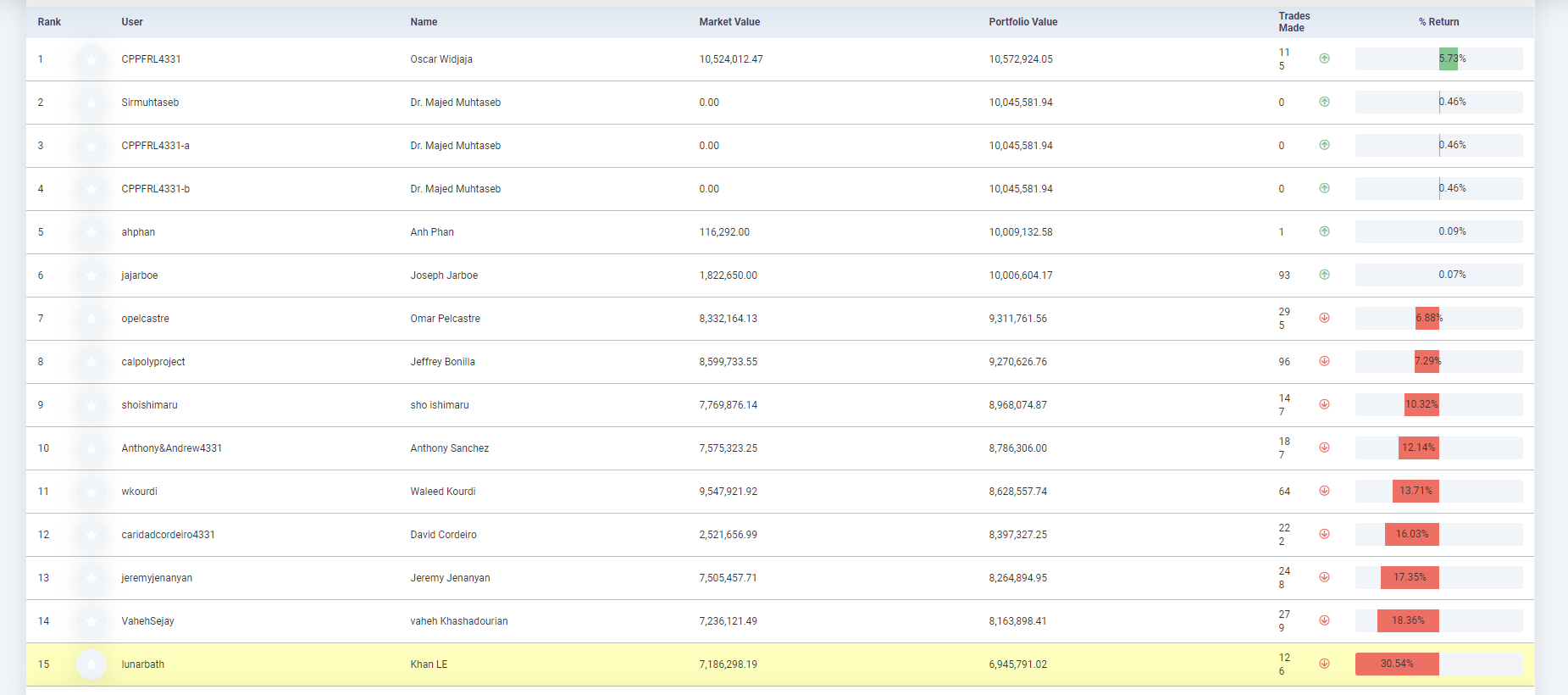Click the green up arrow in Sirmuhtaseb row
The width and height of the screenshot is (1568, 695).
[x=1324, y=102]
